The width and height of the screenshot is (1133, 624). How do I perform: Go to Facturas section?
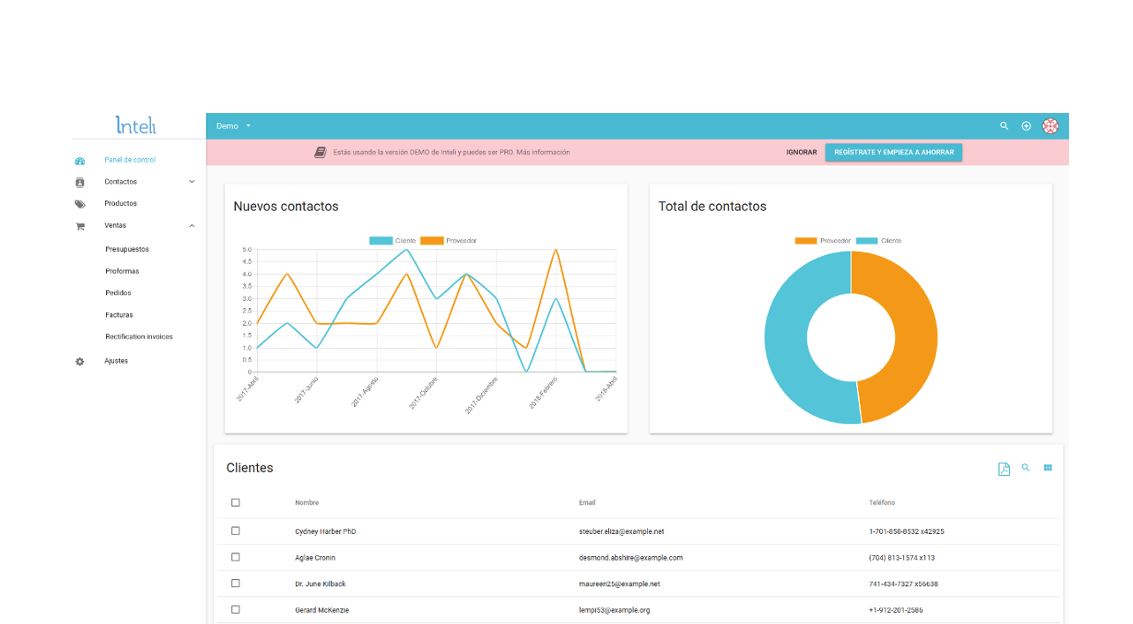tap(119, 315)
